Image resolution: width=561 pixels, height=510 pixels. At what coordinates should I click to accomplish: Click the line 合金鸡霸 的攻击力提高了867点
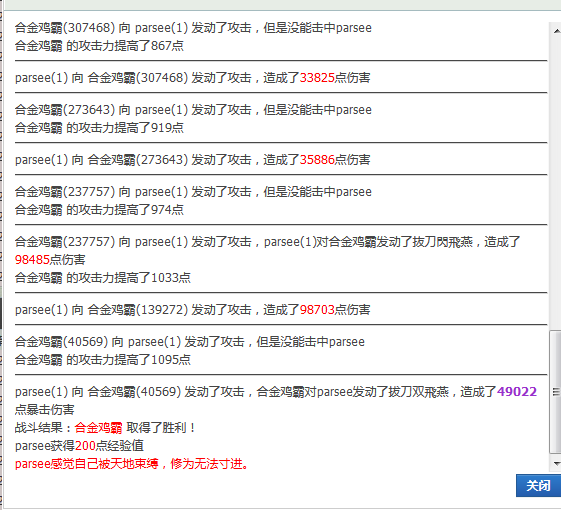(99, 46)
